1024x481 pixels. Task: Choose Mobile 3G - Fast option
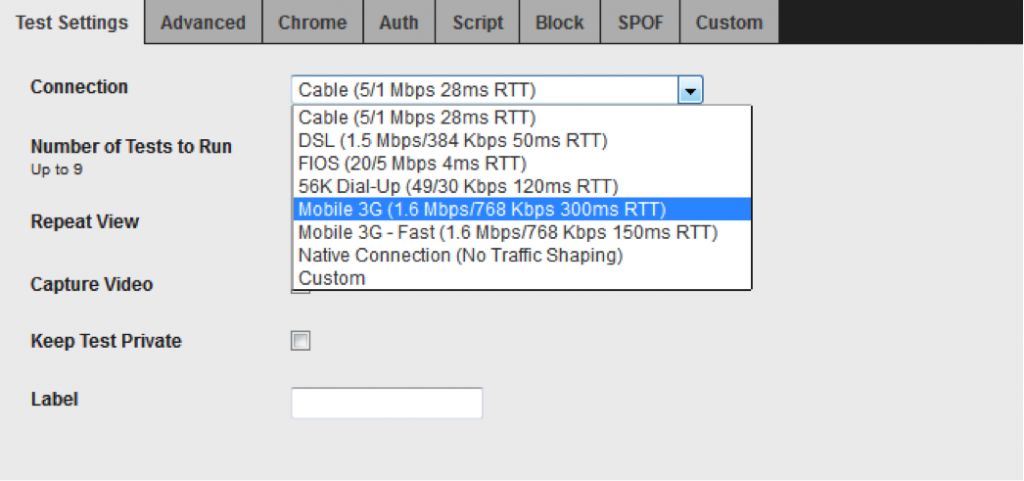pos(522,232)
